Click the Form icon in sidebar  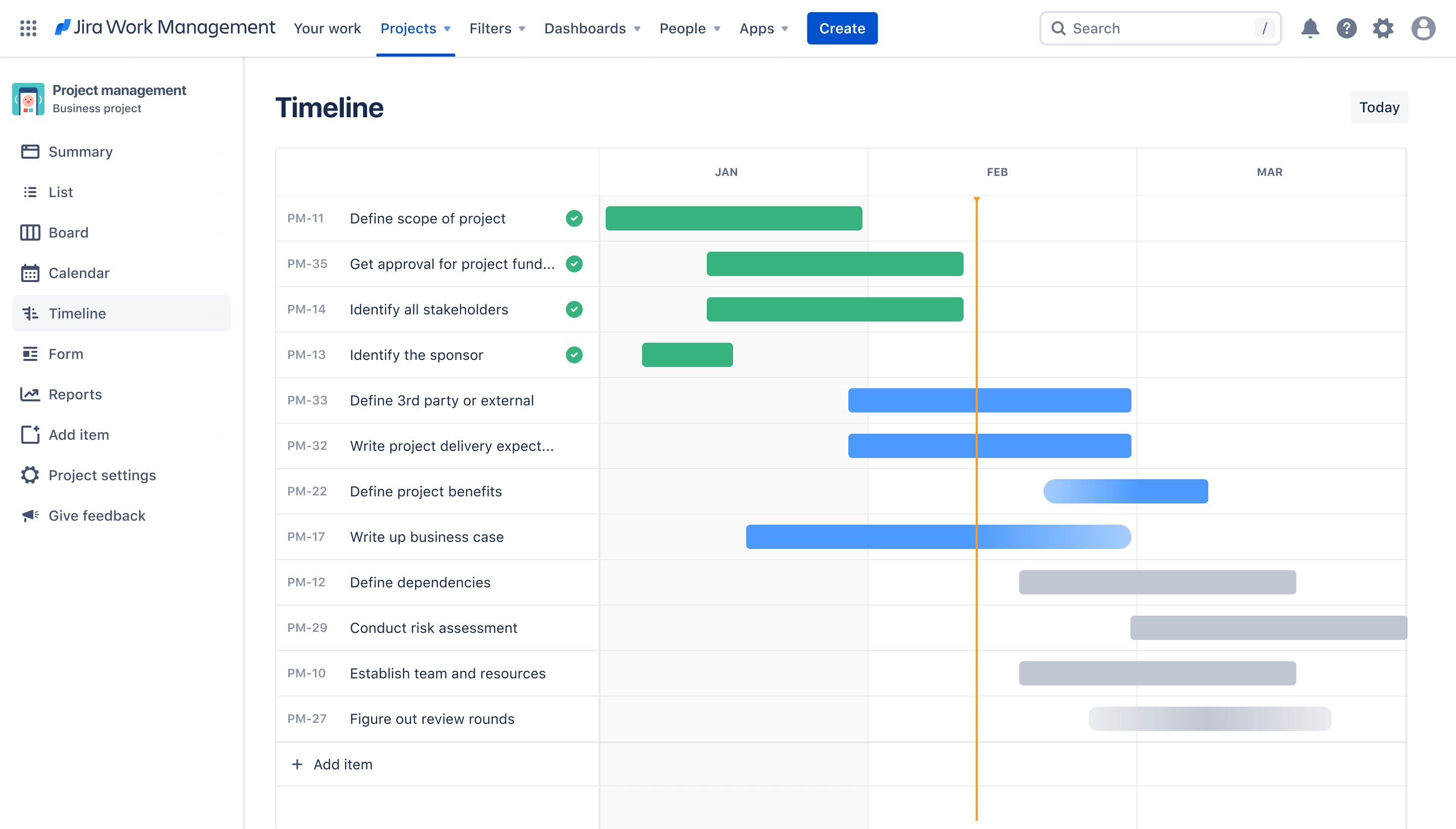(x=30, y=353)
